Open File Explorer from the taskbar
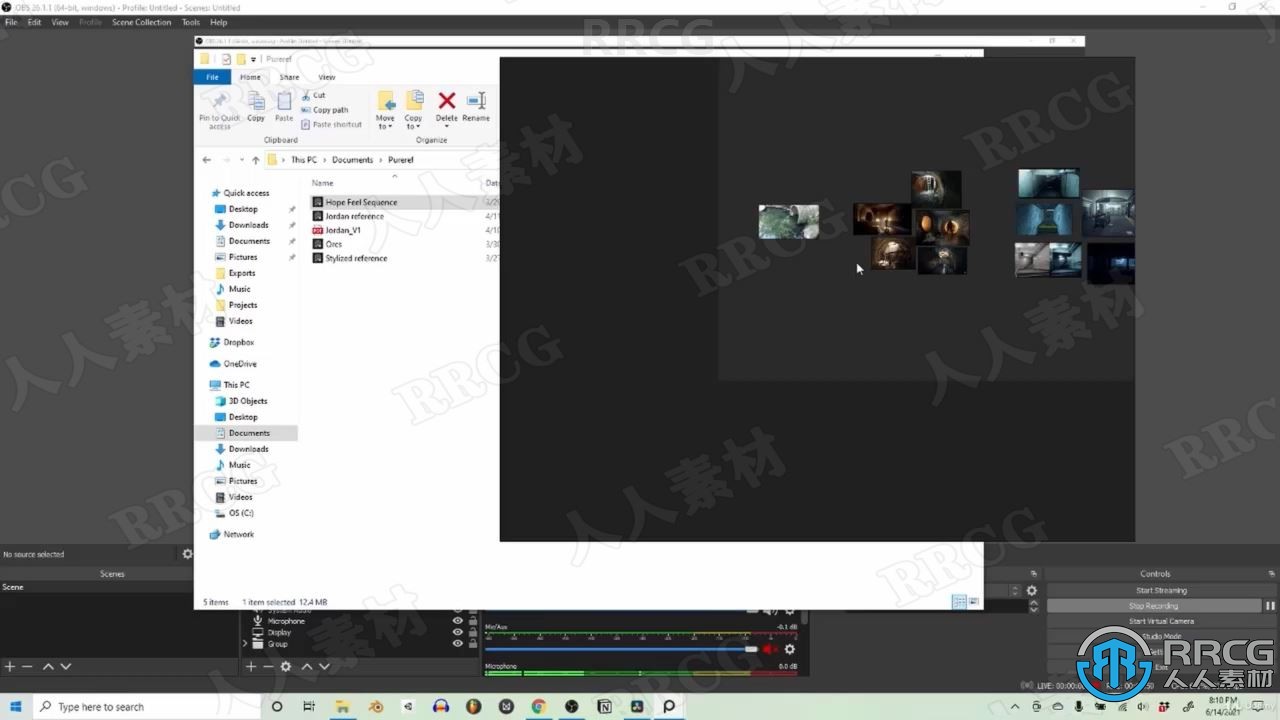This screenshot has width=1280, height=720. point(342,706)
